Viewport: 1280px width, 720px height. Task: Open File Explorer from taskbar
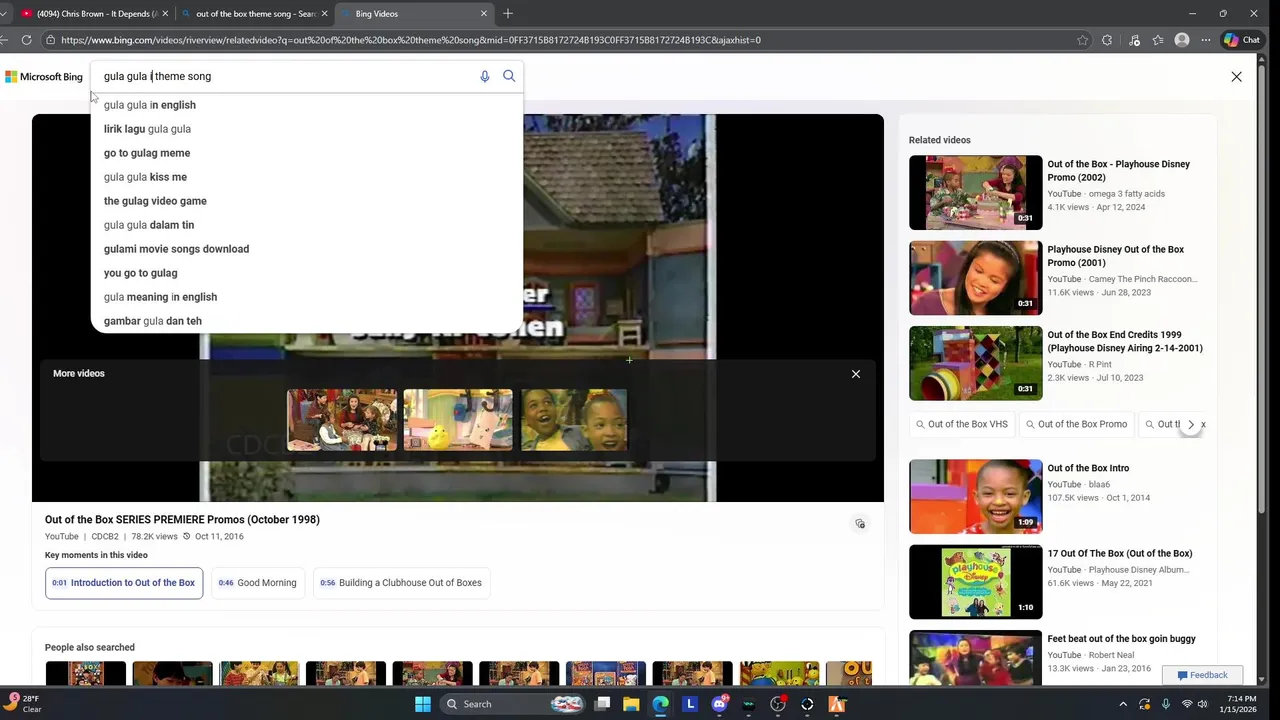(631, 704)
